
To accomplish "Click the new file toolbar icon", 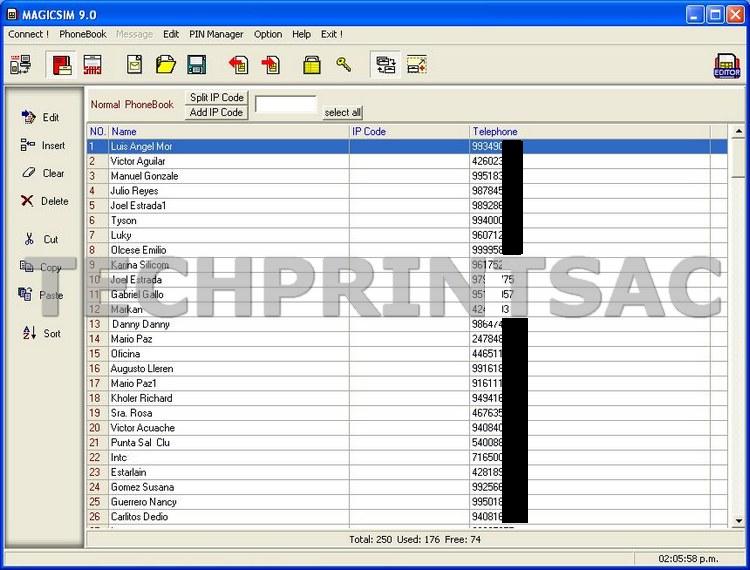I will click(x=134, y=65).
